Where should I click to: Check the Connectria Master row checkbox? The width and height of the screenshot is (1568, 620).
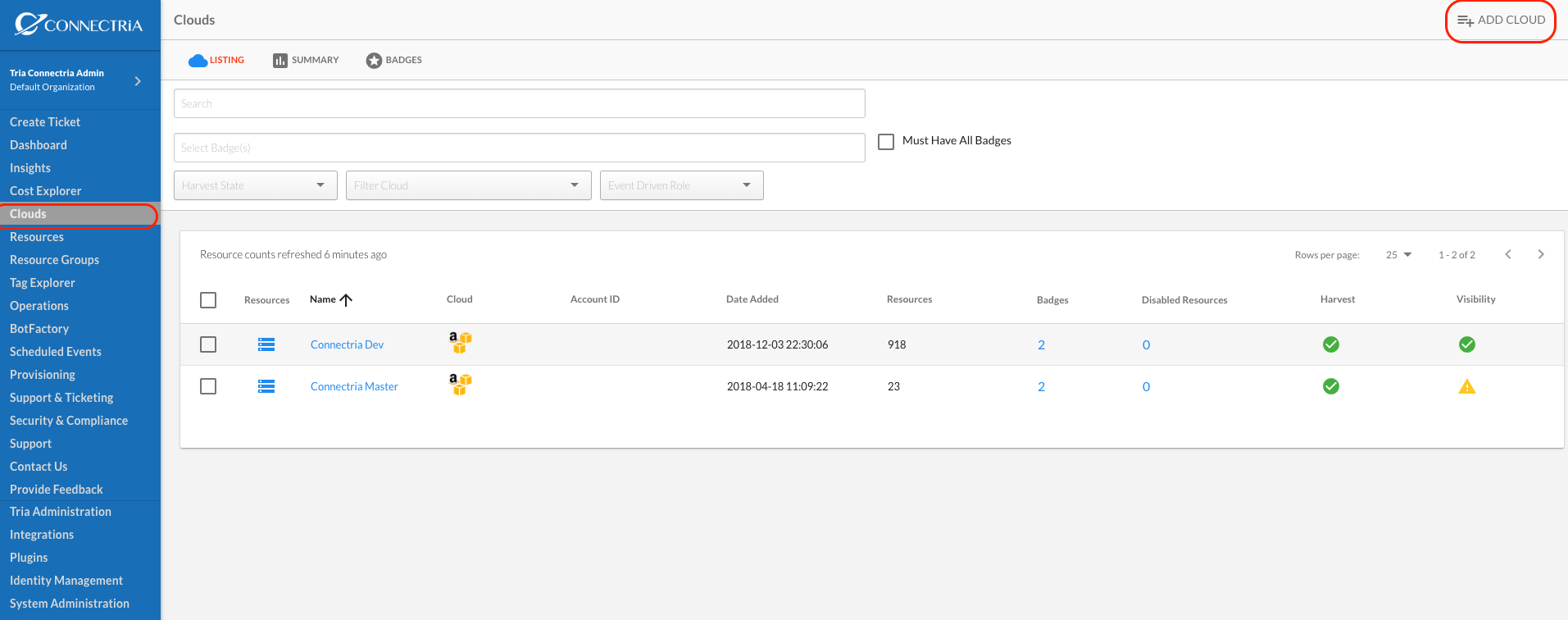[x=208, y=386]
